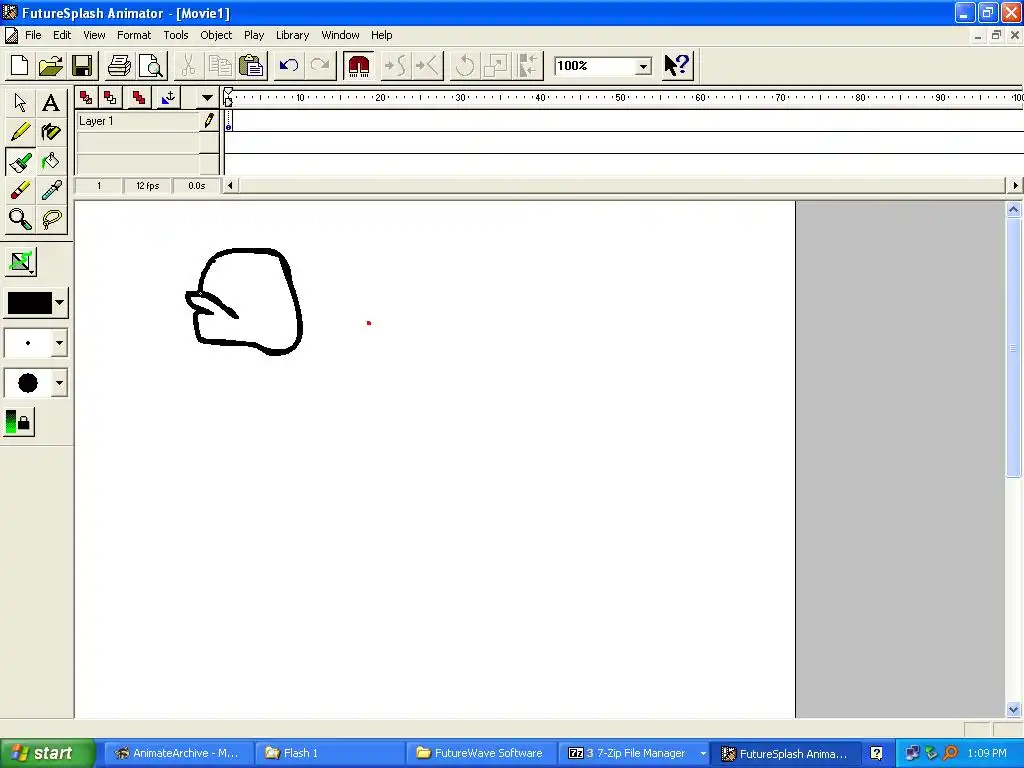This screenshot has width=1024, height=768.
Task: Select the Text tool
Action: [50, 103]
